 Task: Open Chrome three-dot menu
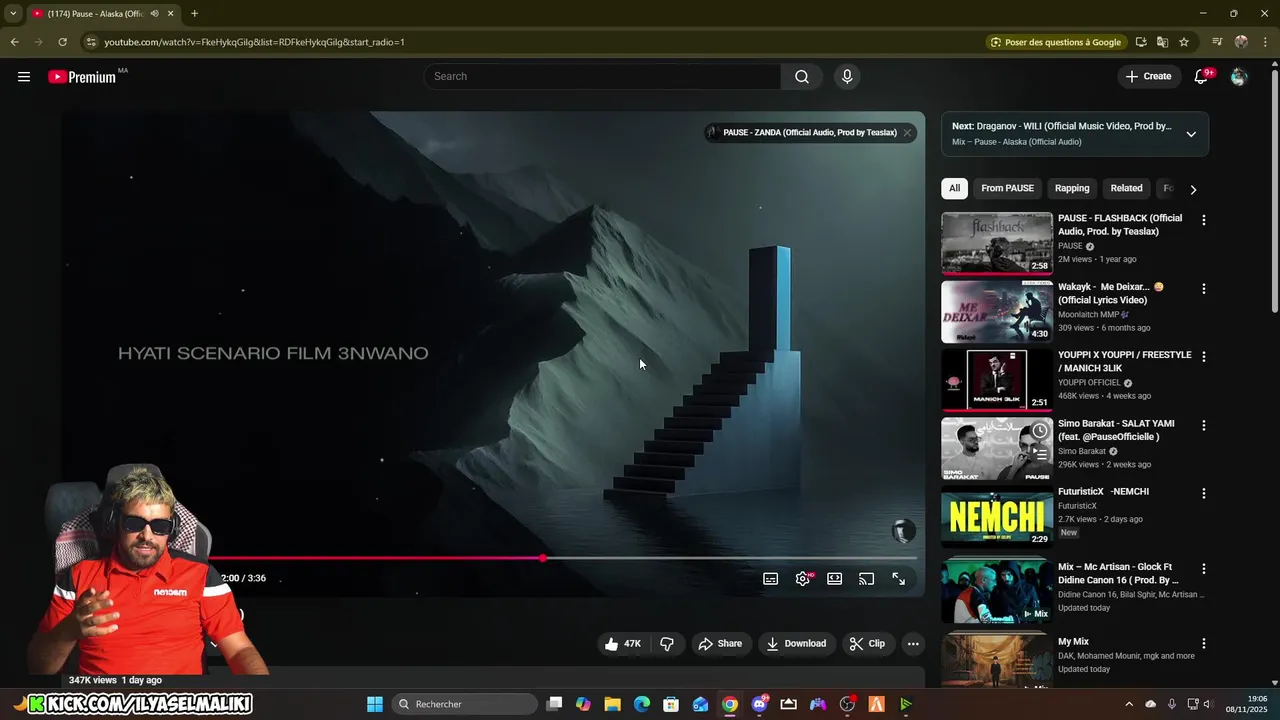[1264, 42]
